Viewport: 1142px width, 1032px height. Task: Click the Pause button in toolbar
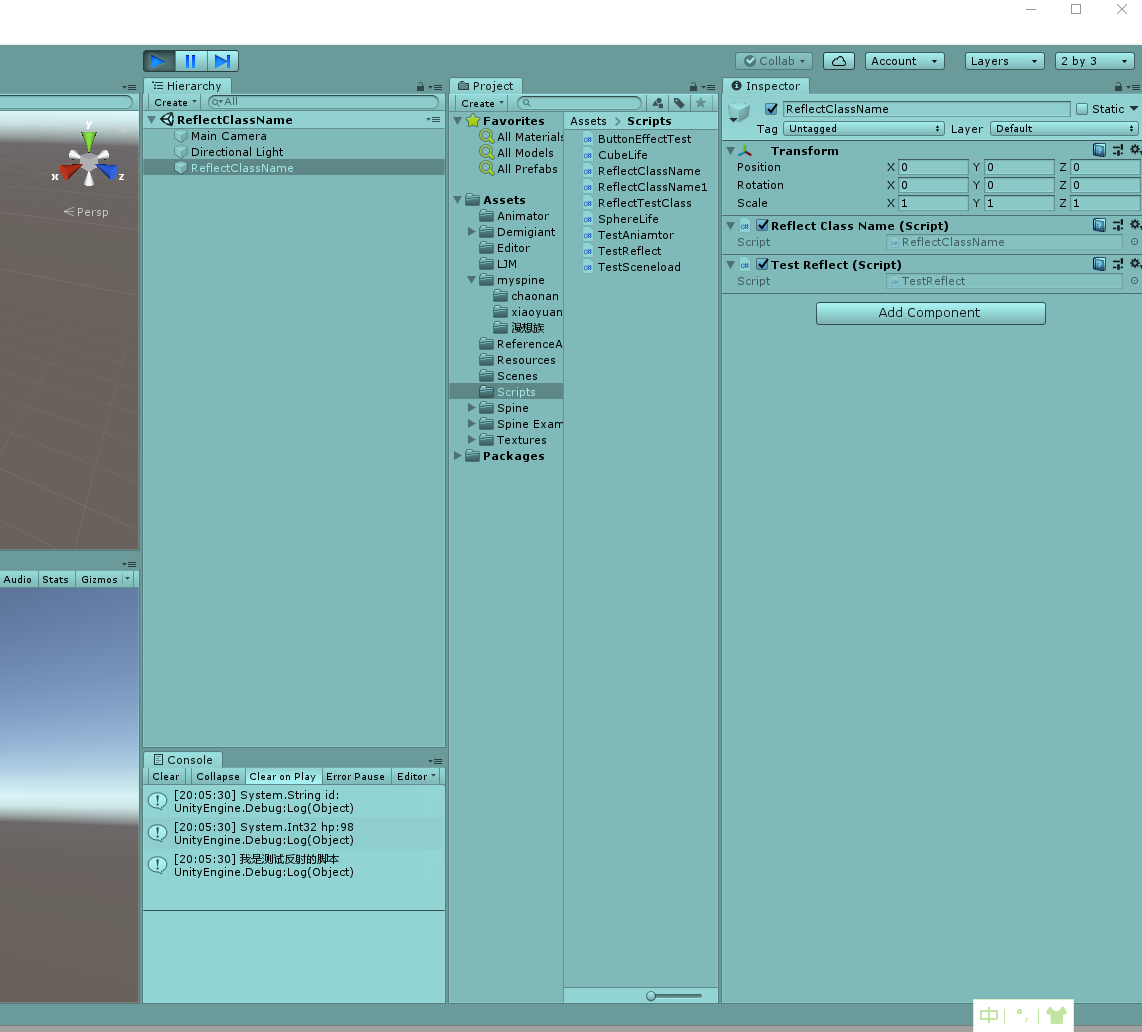(191, 61)
